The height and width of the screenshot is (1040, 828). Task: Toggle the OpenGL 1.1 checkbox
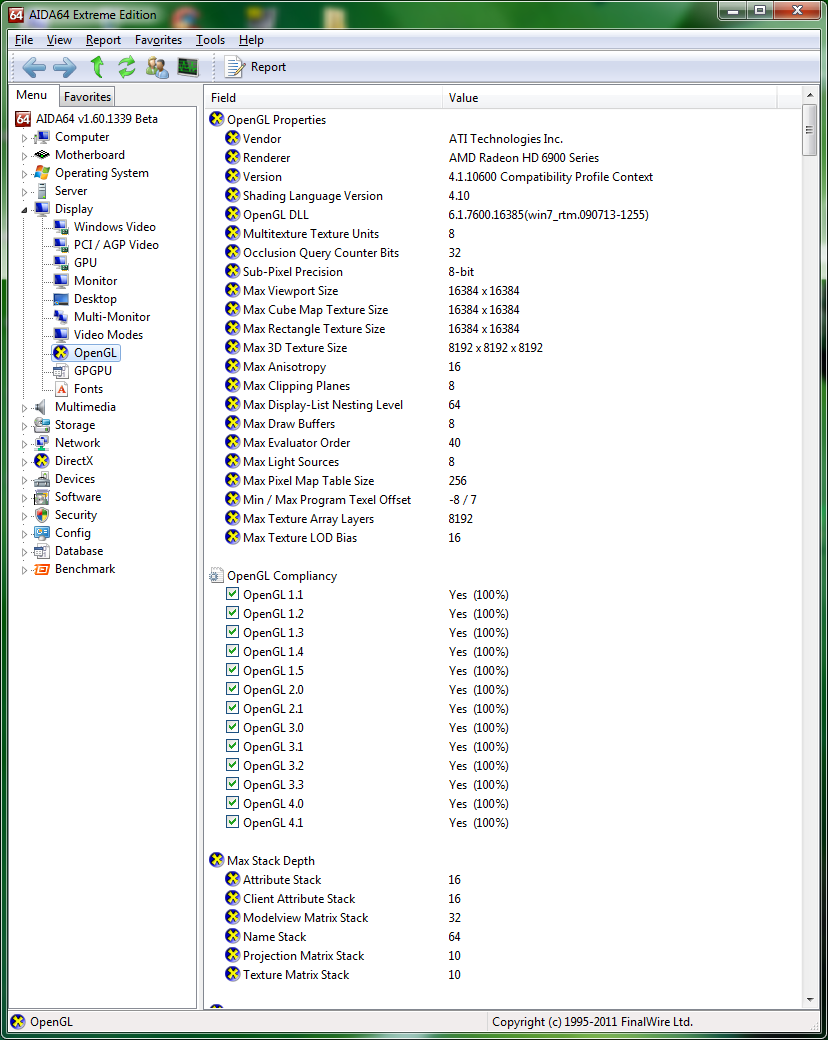click(x=232, y=594)
